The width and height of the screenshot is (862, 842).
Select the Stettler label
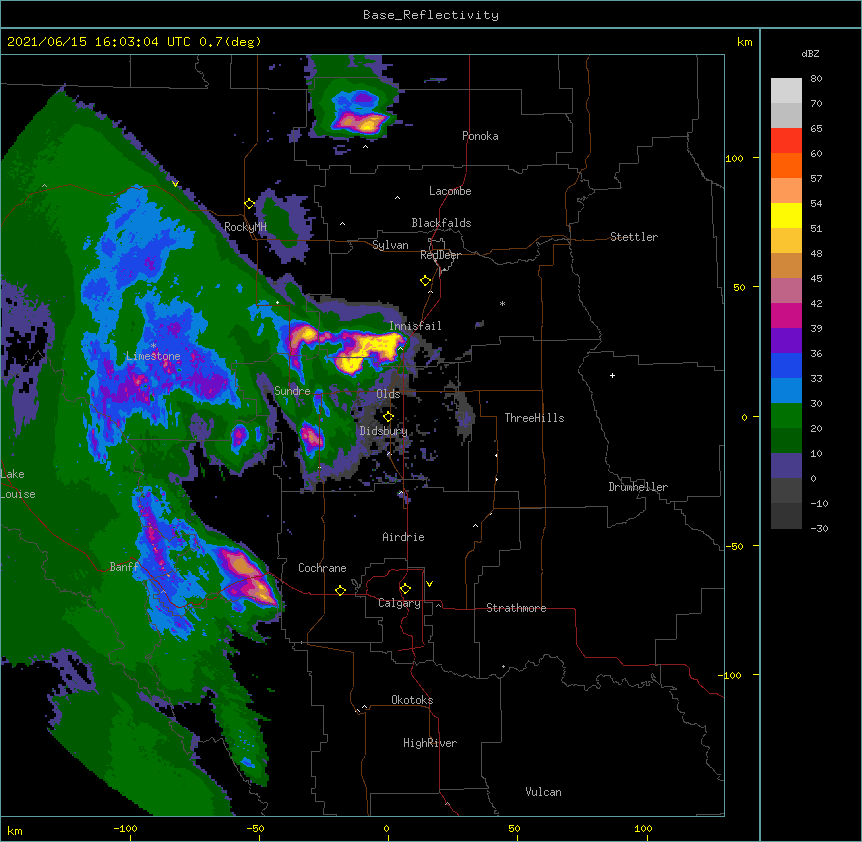(634, 237)
